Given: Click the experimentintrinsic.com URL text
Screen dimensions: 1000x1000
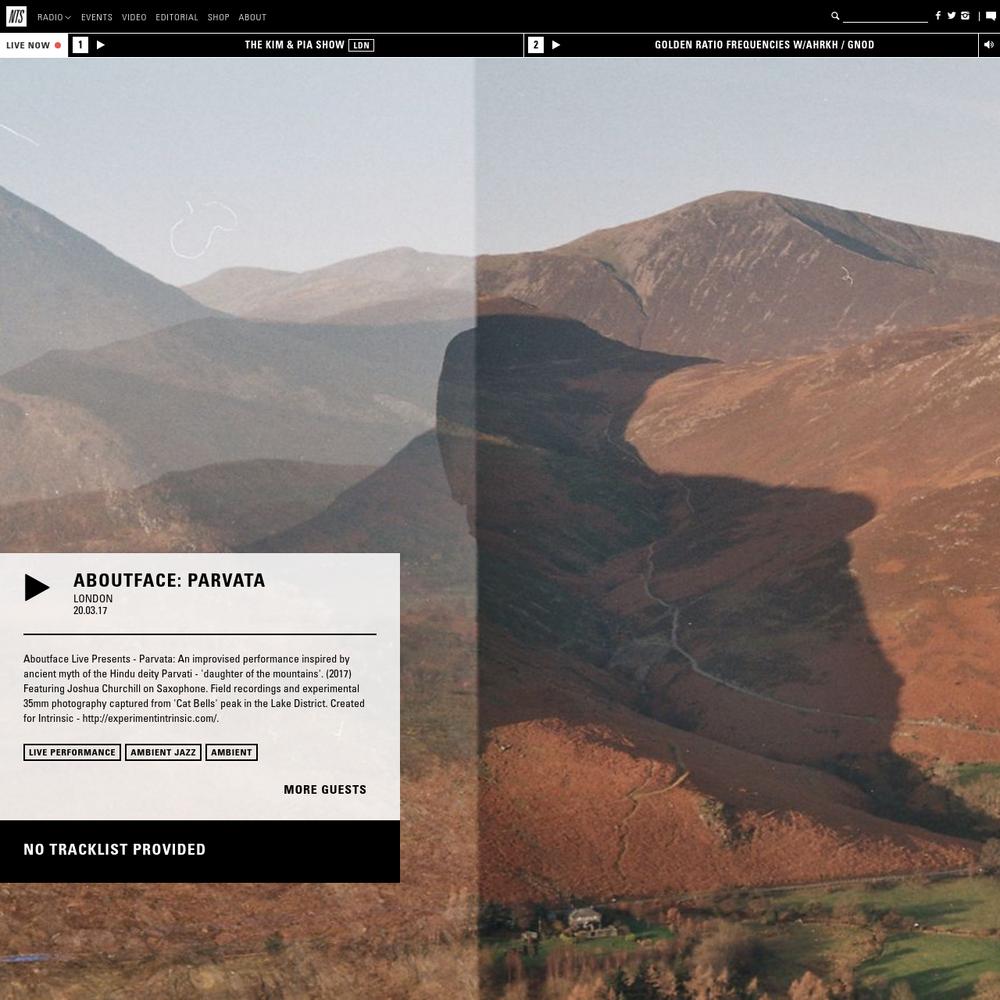Looking at the screenshot, I should [x=150, y=718].
